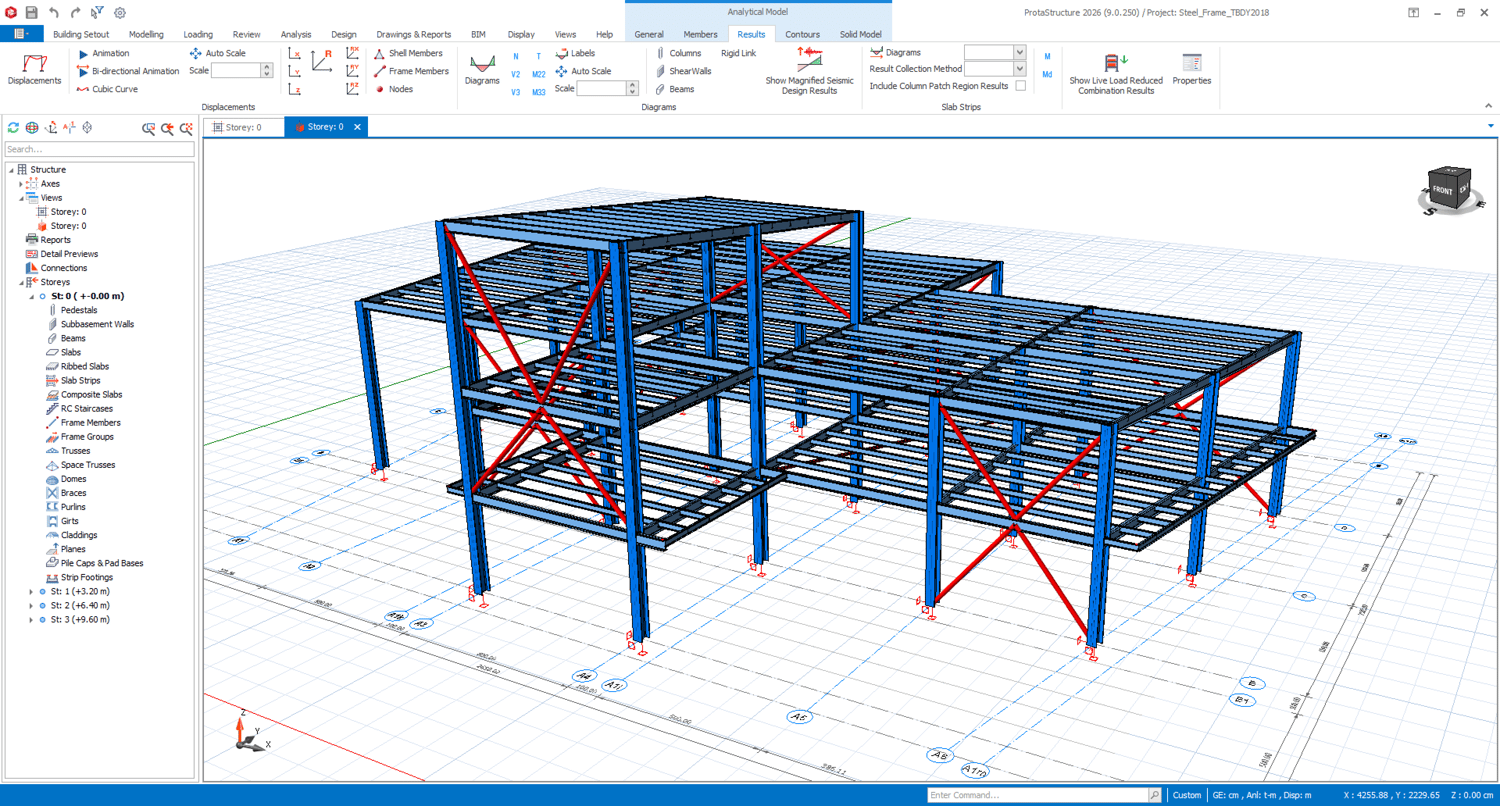Click the Enter Command input field
1500x806 pixels.
(x=1037, y=795)
